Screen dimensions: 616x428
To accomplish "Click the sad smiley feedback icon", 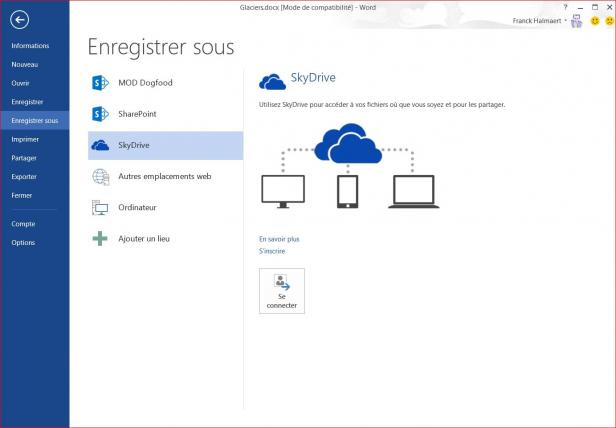I will (609, 21).
